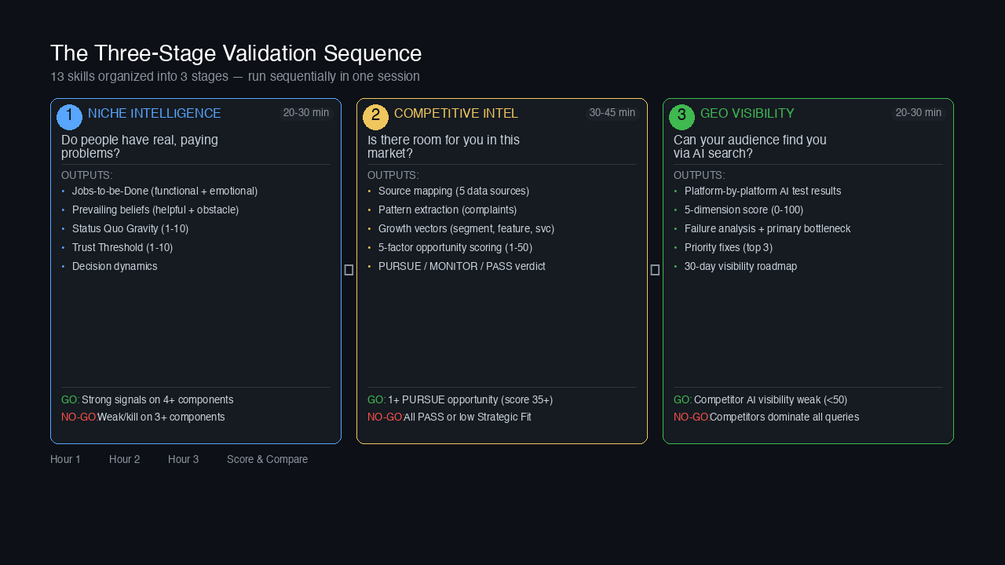The image size is (1005, 565).
Task: Click the 20-30 min badge on GEO Visibility
Action: (918, 113)
